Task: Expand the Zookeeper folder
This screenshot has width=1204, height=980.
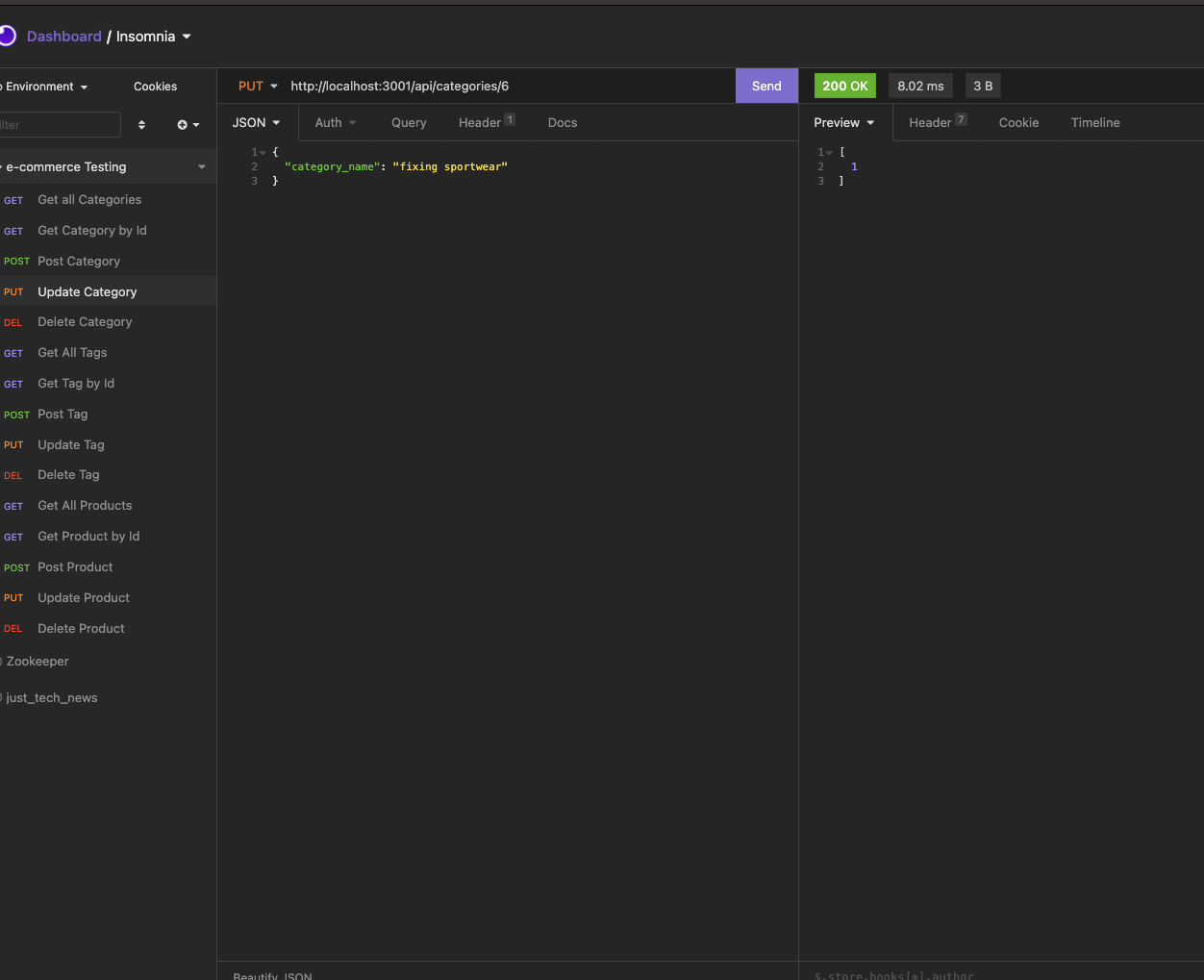Action: (x=108, y=662)
